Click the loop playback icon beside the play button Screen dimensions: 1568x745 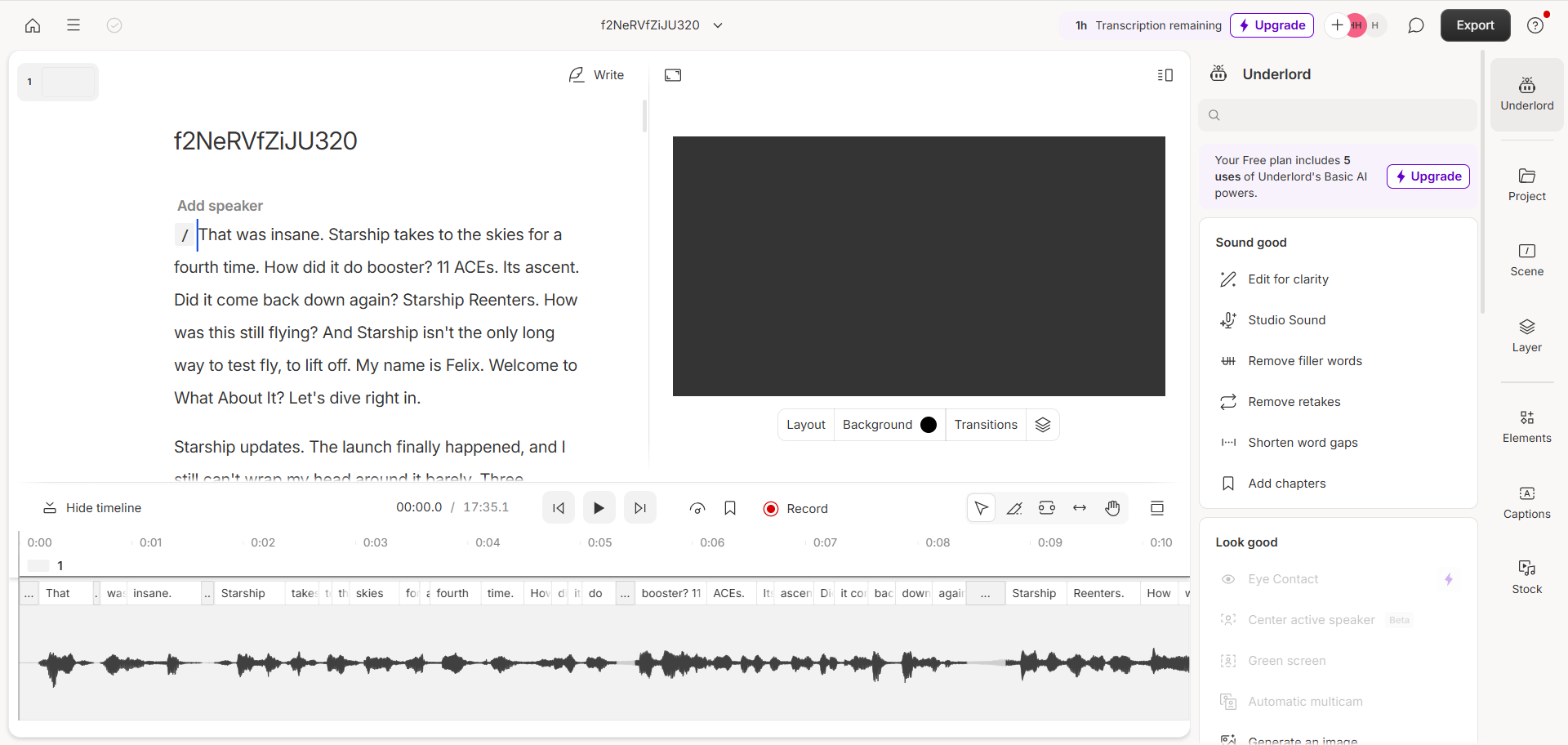click(697, 507)
